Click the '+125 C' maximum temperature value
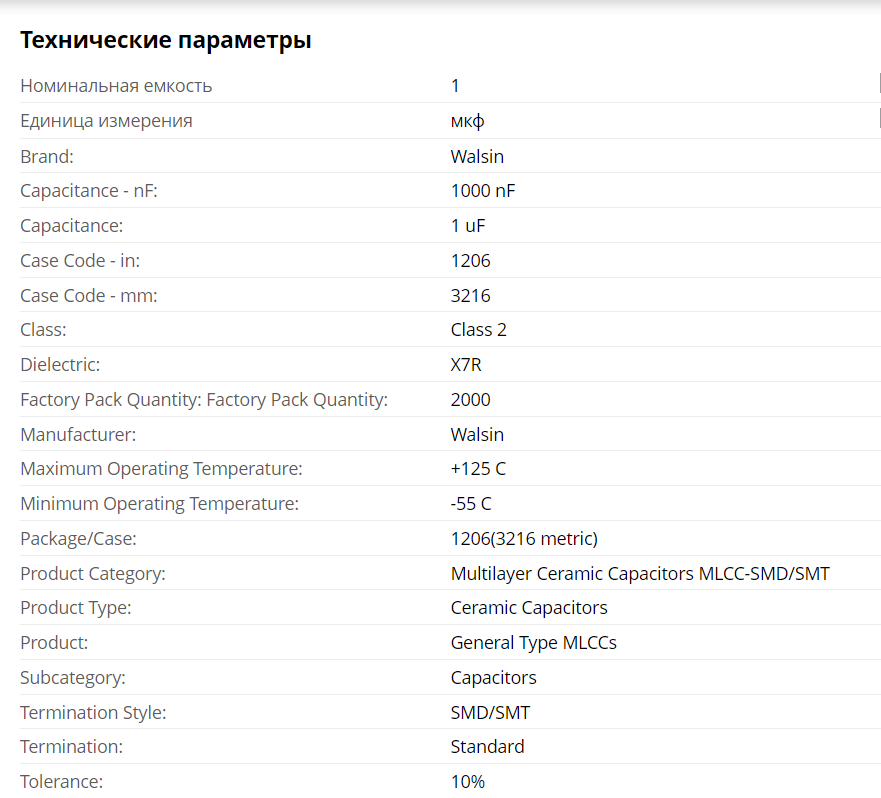 coord(478,469)
